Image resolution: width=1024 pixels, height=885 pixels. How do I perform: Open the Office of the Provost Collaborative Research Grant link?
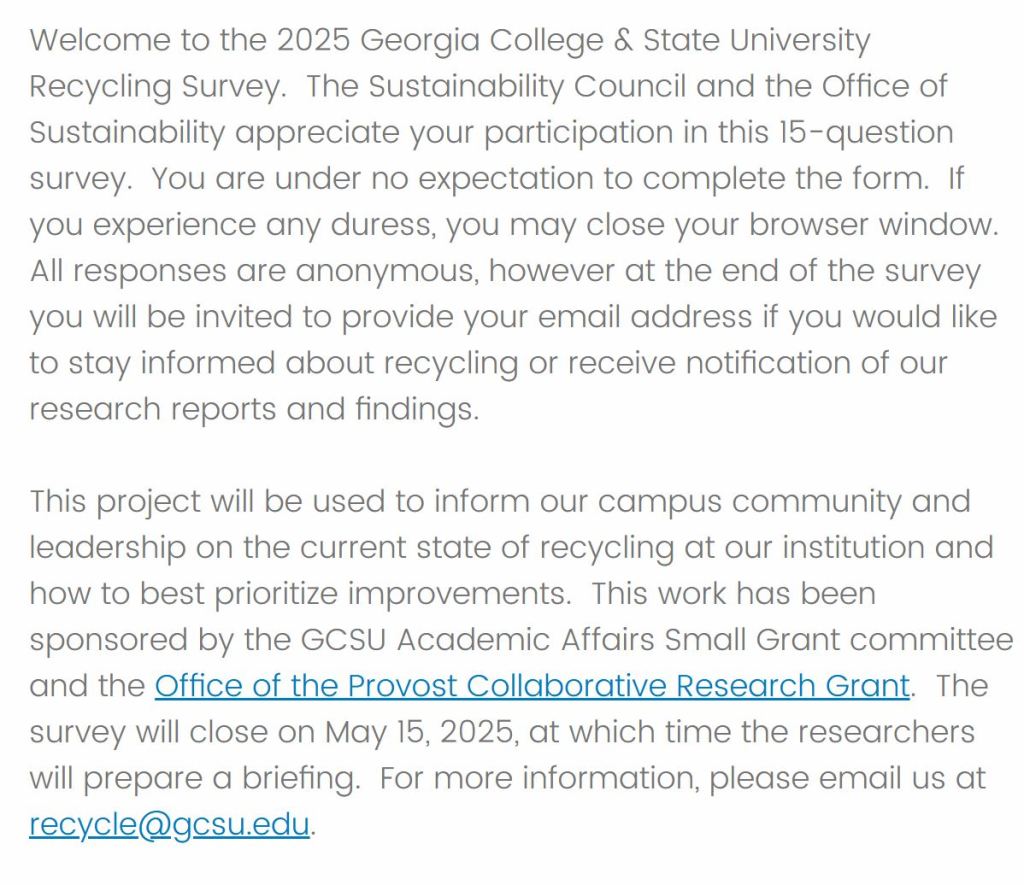tap(531, 686)
